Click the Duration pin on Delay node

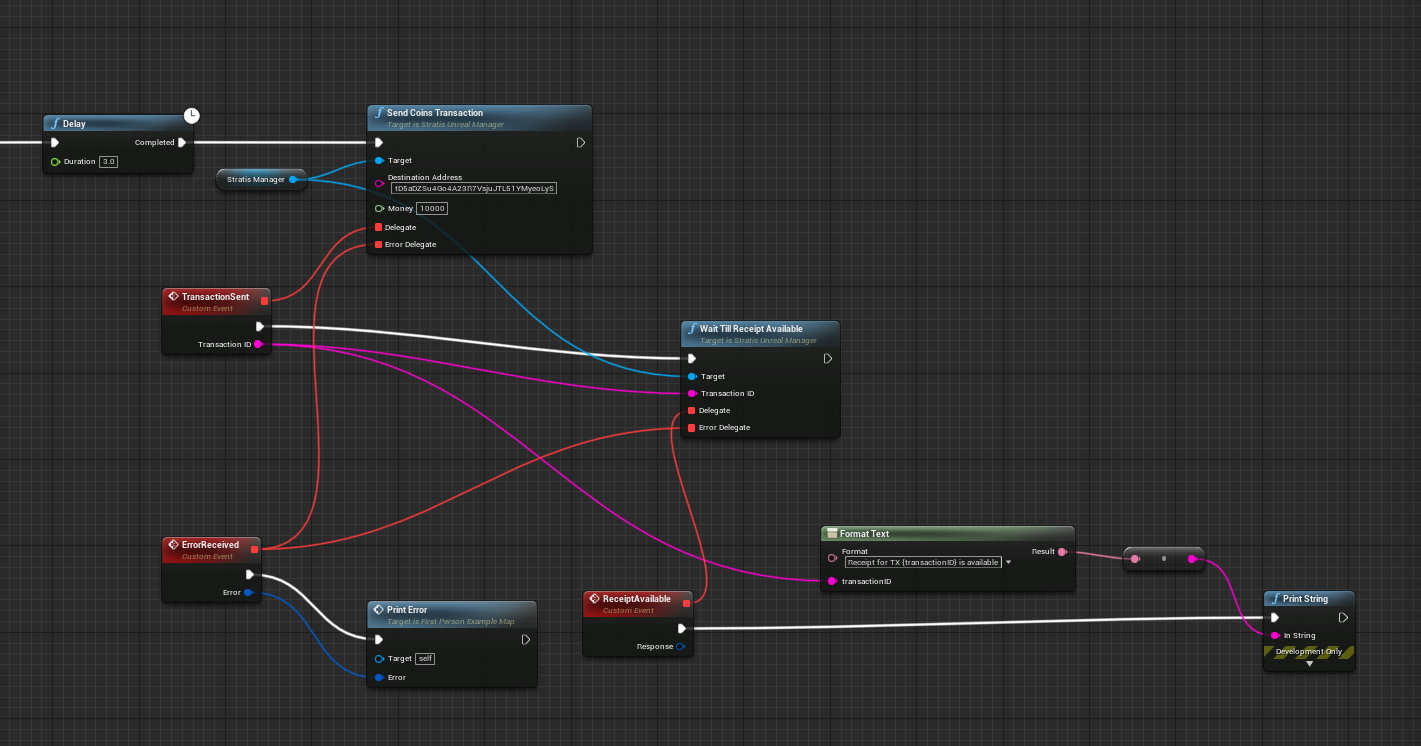point(55,161)
